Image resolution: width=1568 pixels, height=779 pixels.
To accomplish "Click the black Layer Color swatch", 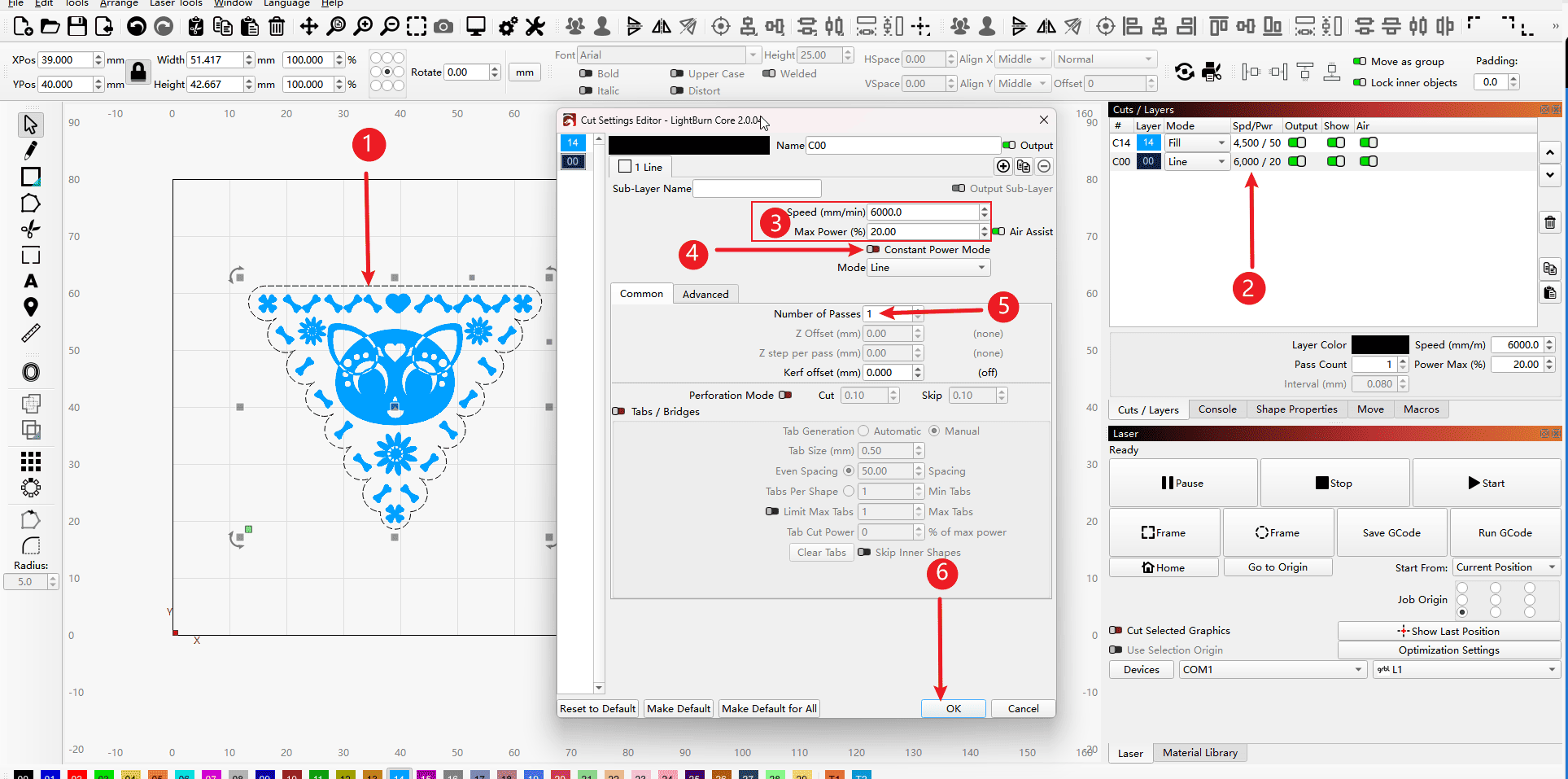I will 1379,345.
